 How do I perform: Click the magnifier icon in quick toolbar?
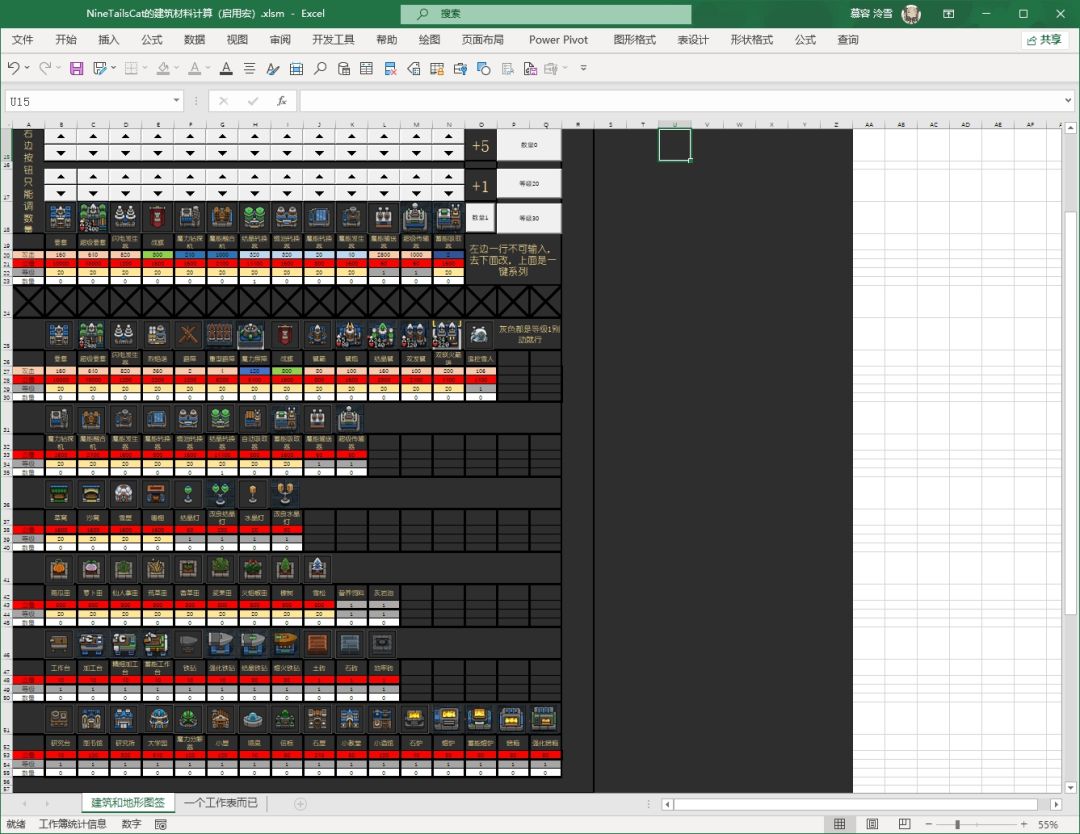coord(320,68)
